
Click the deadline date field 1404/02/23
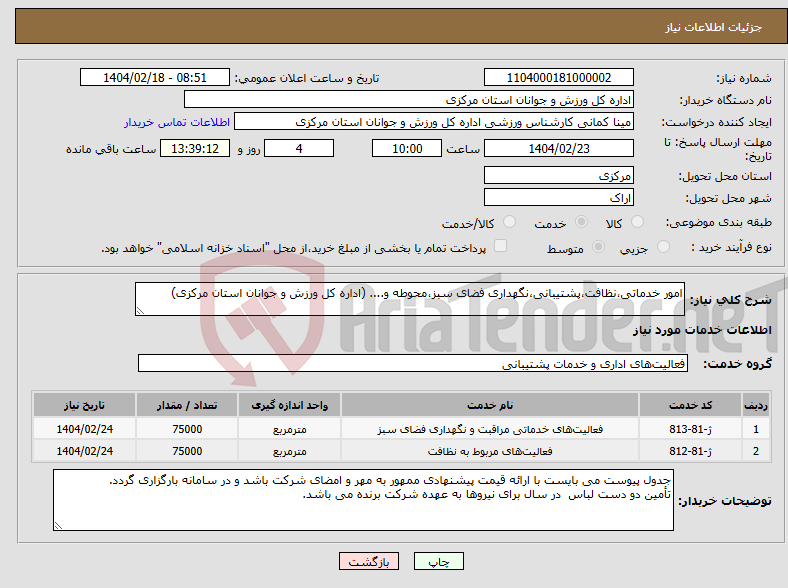[x=558, y=148]
